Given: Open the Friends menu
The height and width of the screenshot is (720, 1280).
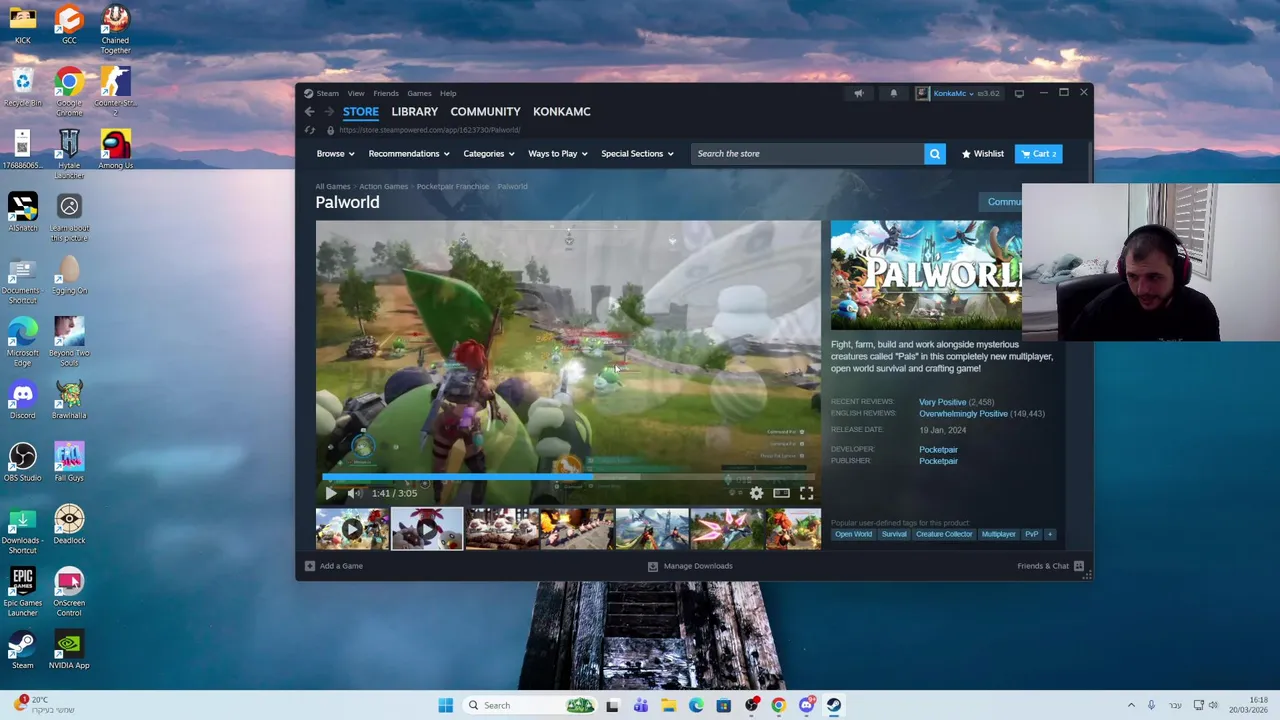Looking at the screenshot, I should coord(386,93).
